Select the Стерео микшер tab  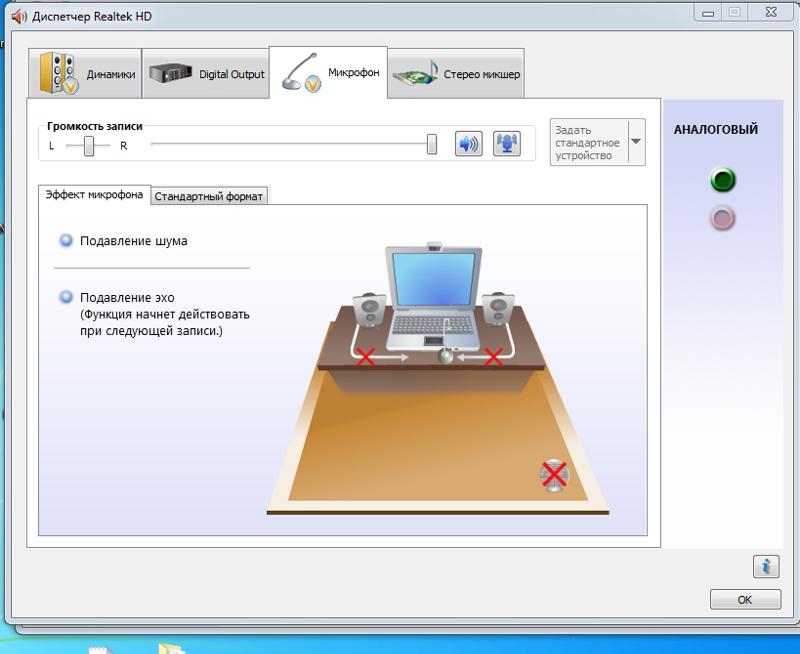pyautogui.click(x=456, y=74)
